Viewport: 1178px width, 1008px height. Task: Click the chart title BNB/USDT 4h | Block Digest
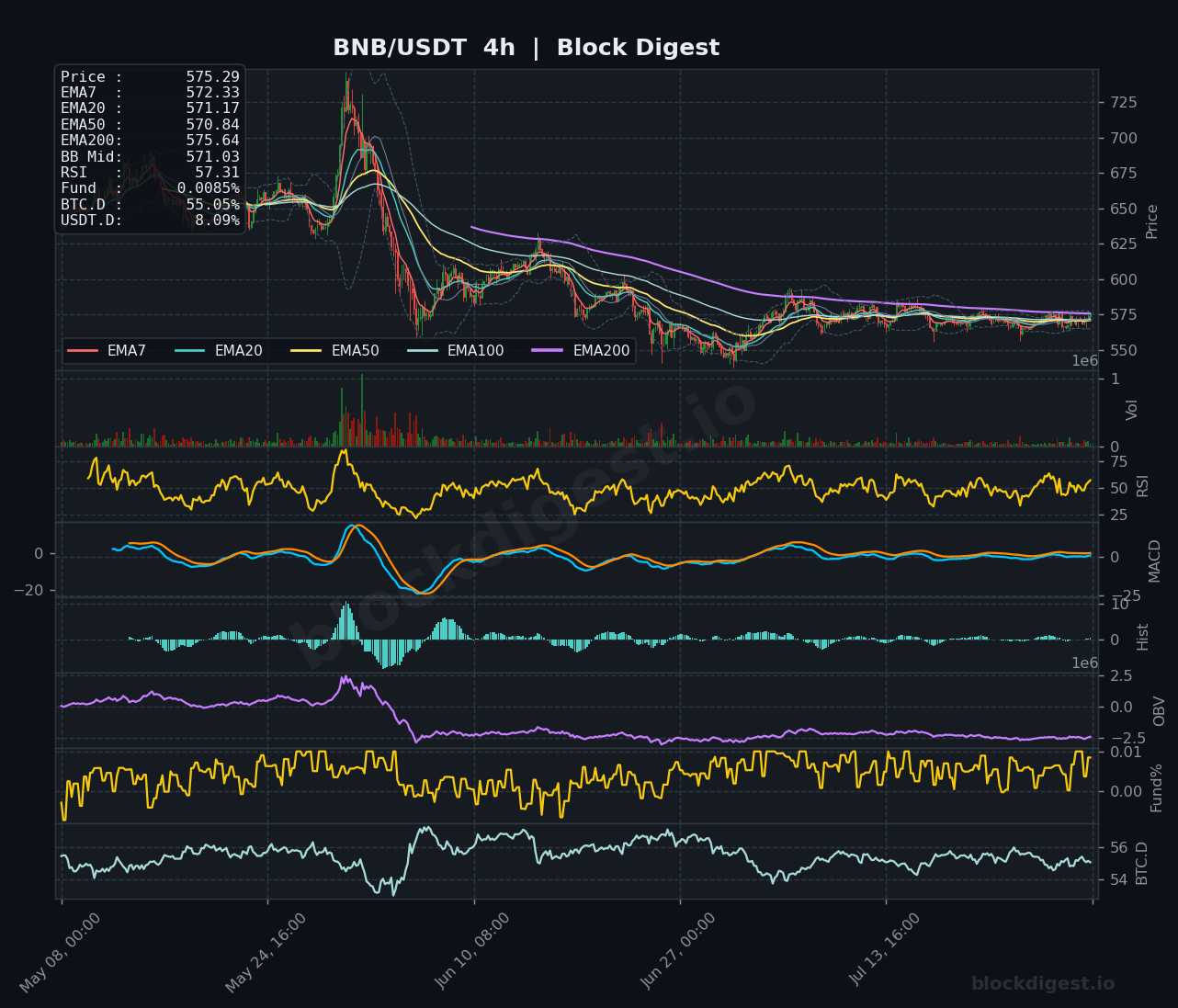click(526, 48)
